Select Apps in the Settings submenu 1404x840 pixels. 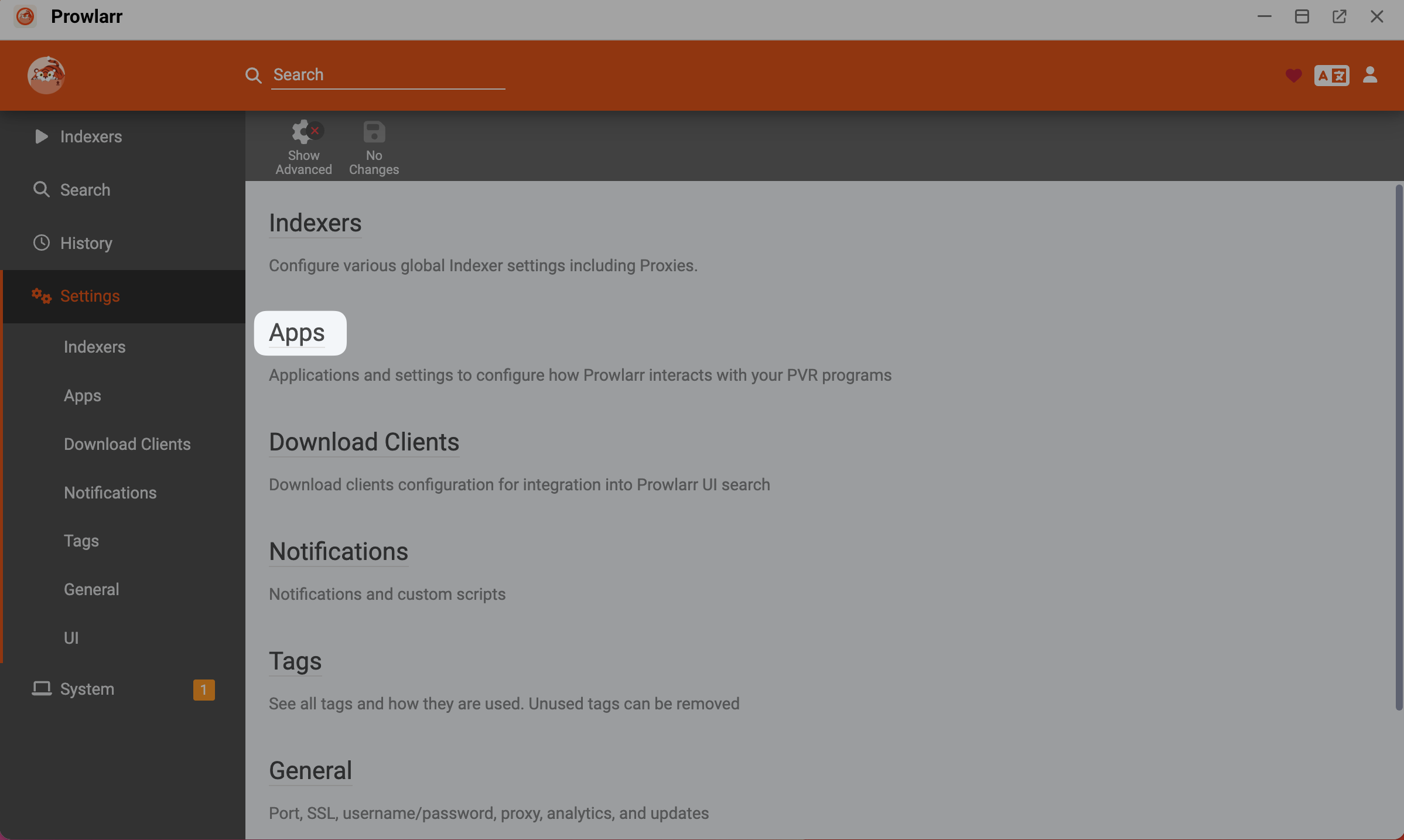click(x=82, y=395)
